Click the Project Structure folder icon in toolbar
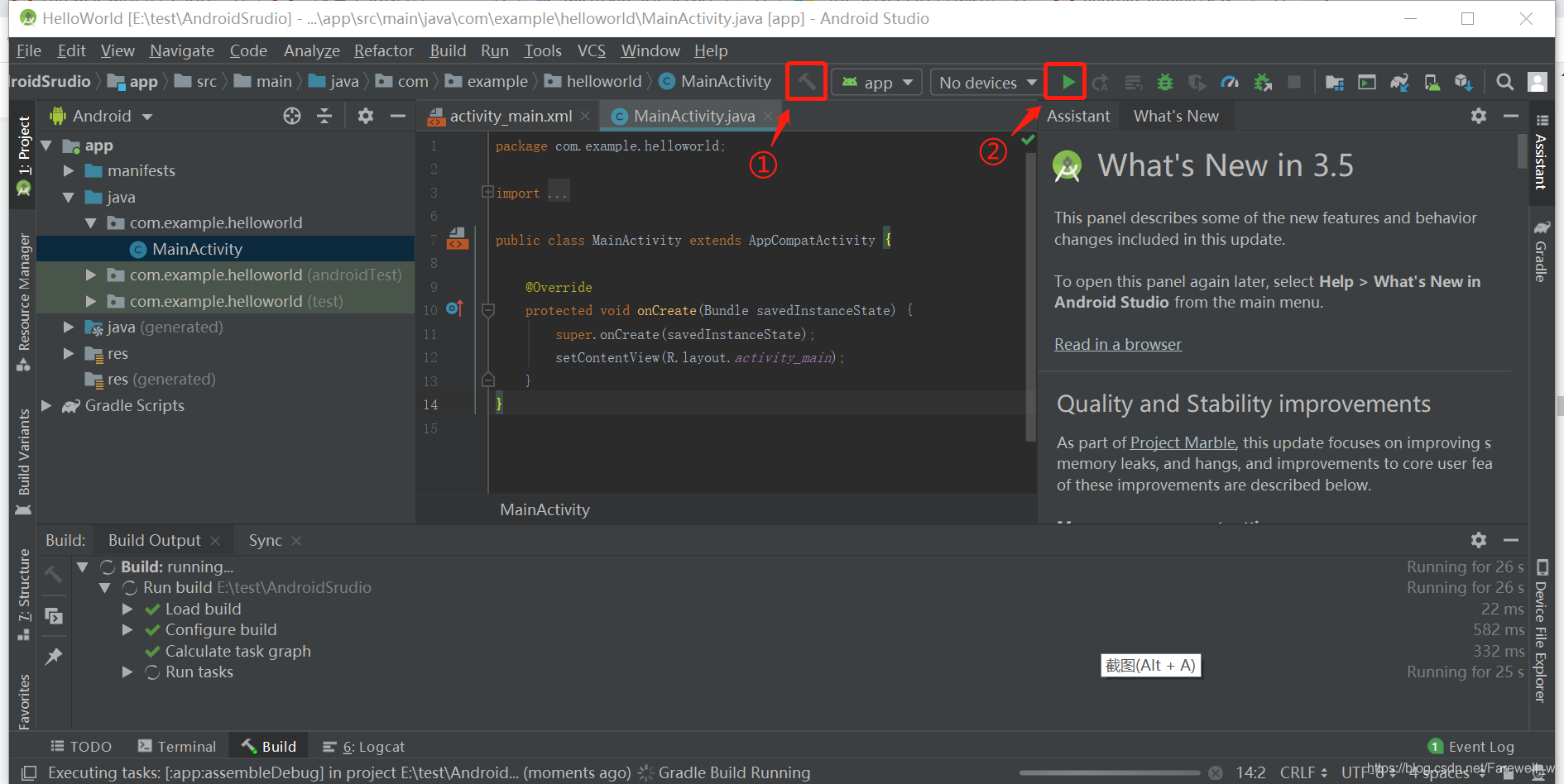The image size is (1564, 784). point(1334,82)
